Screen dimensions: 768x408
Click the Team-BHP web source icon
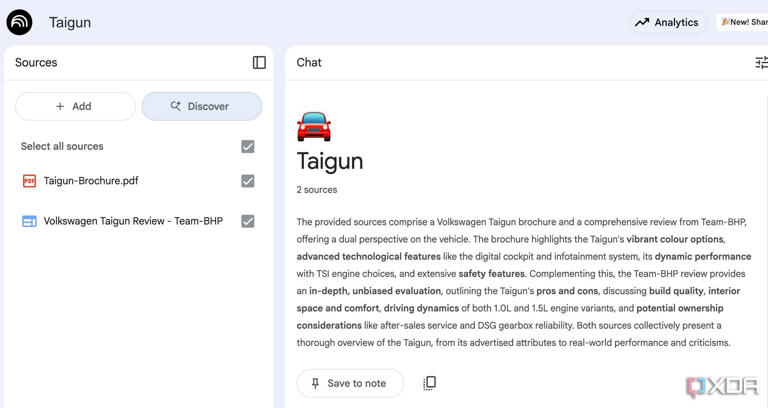[x=29, y=221]
